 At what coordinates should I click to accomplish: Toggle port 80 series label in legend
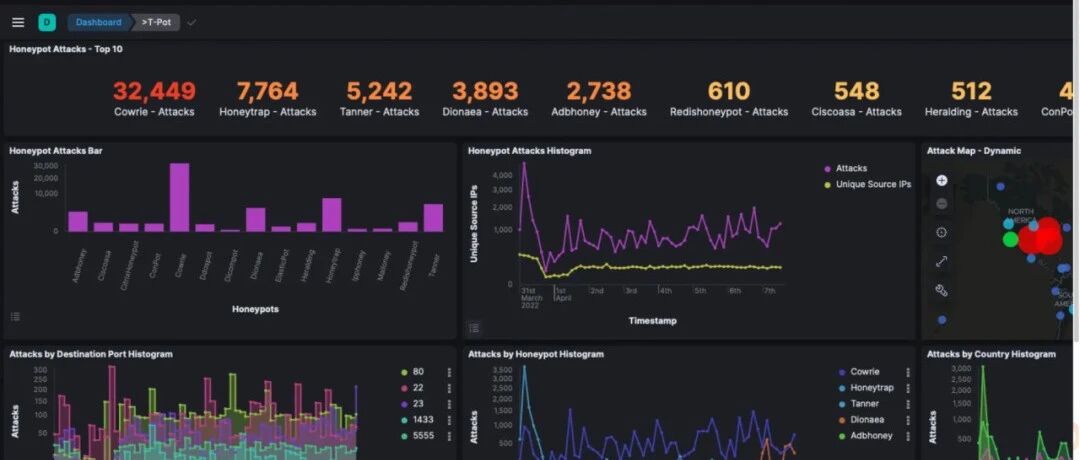pos(418,372)
